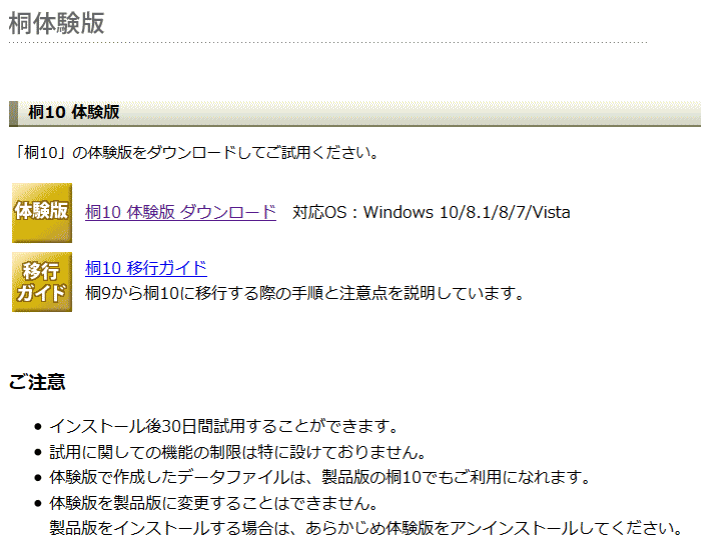This screenshot has height=549, width=701.
Task: Click the bullet 試用に関しての機能の制限は特に設けておりません
Action: 237,452
